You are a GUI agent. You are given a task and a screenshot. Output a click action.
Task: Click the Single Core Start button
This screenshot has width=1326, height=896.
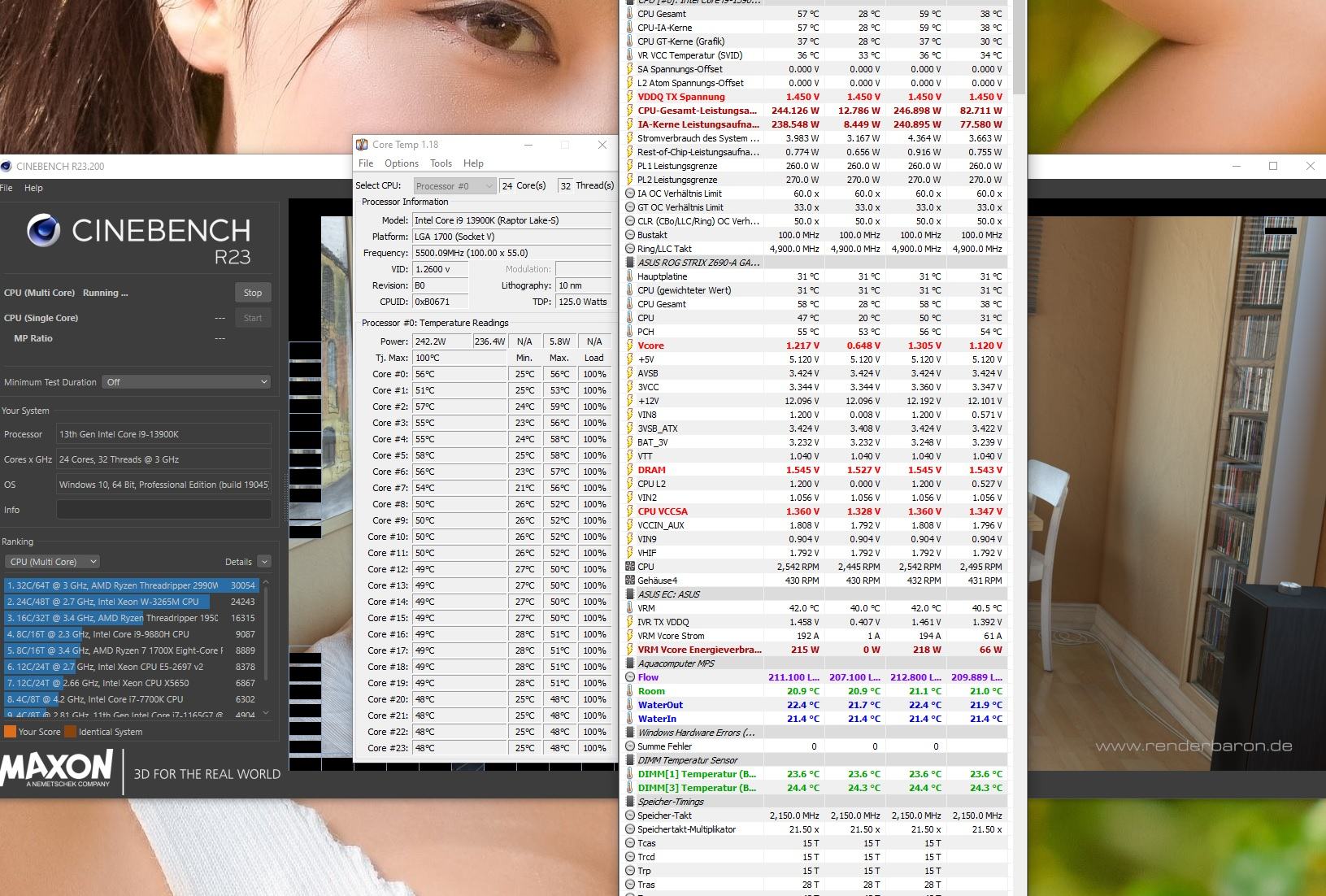click(253, 318)
